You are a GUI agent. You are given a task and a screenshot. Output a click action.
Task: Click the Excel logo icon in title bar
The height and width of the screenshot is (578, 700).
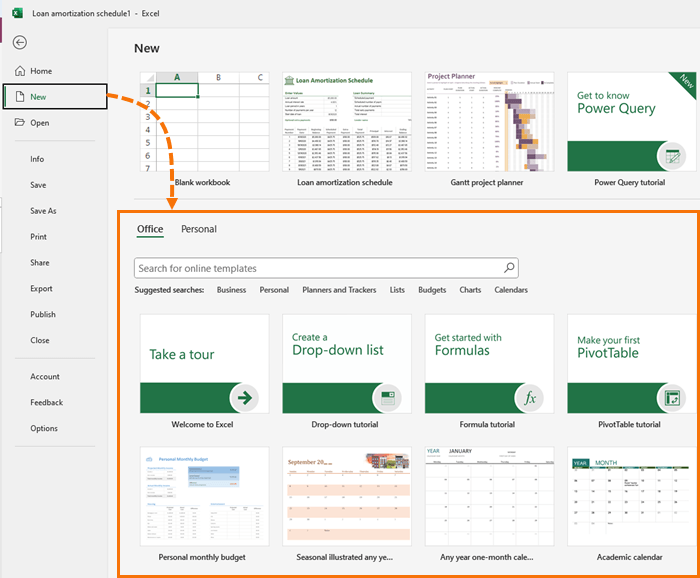[x=17, y=13]
